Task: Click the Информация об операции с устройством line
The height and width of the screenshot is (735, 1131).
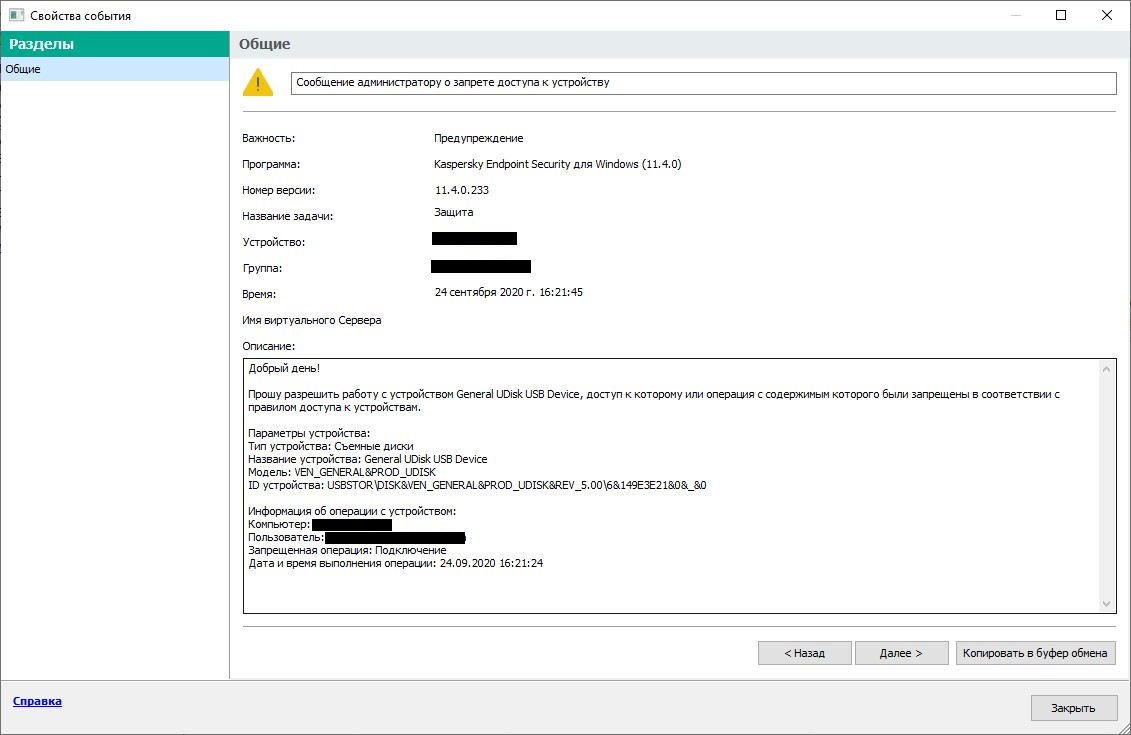Action: pyautogui.click(x=352, y=511)
